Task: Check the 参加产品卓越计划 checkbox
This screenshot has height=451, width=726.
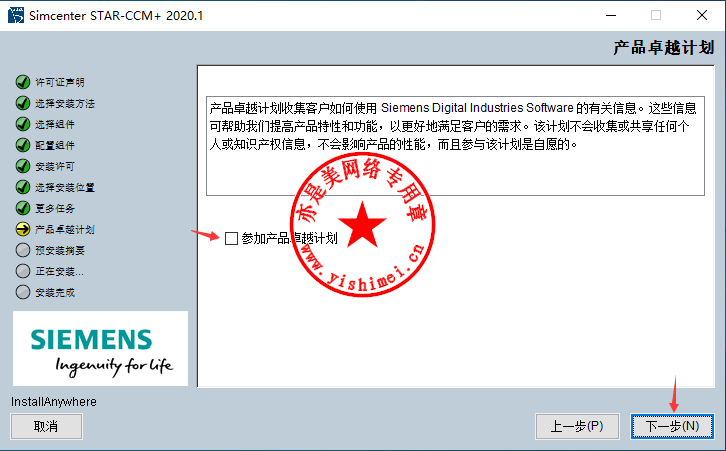Action: pyautogui.click(x=231, y=238)
